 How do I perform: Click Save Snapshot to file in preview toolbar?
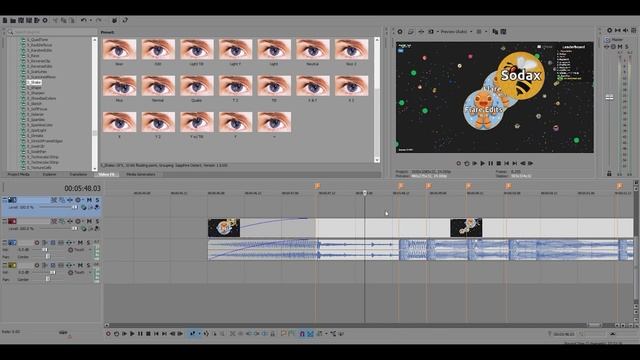(x=503, y=31)
